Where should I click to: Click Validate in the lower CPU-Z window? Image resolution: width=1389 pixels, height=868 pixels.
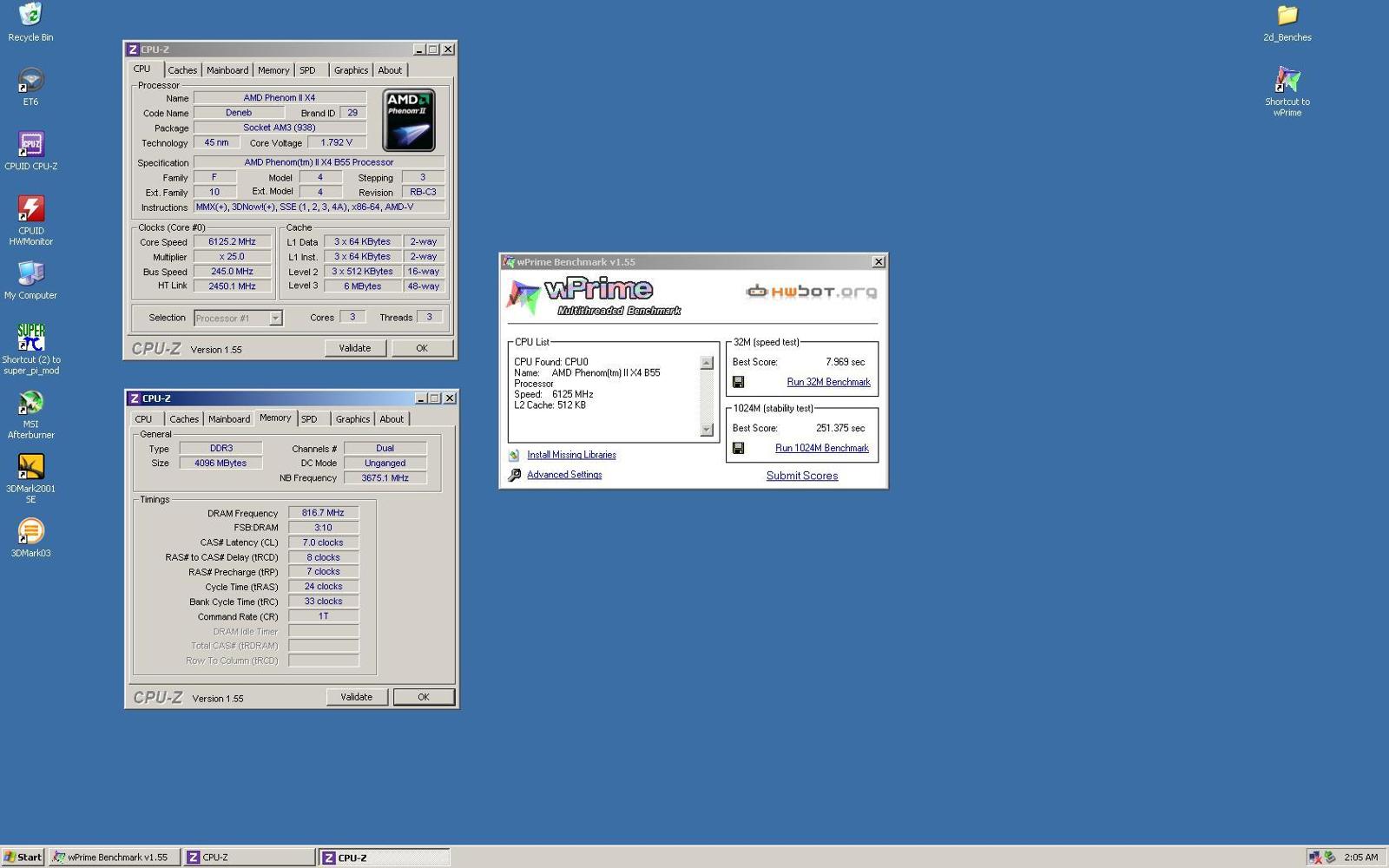(x=357, y=697)
